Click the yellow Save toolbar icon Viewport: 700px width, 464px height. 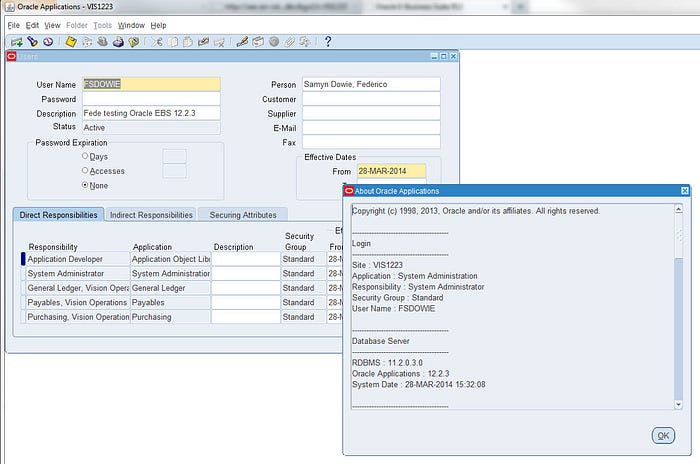pos(71,42)
